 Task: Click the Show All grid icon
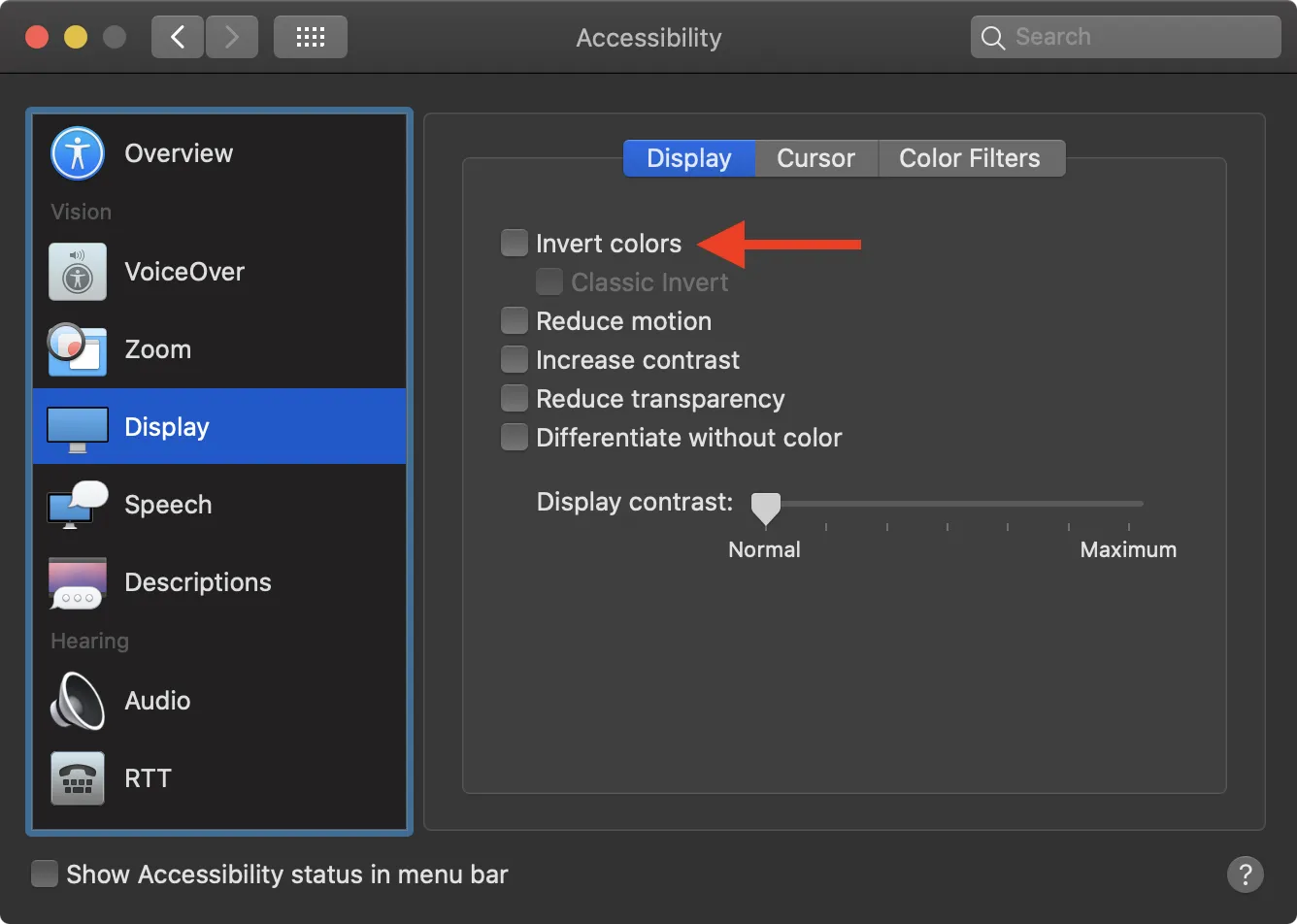310,36
